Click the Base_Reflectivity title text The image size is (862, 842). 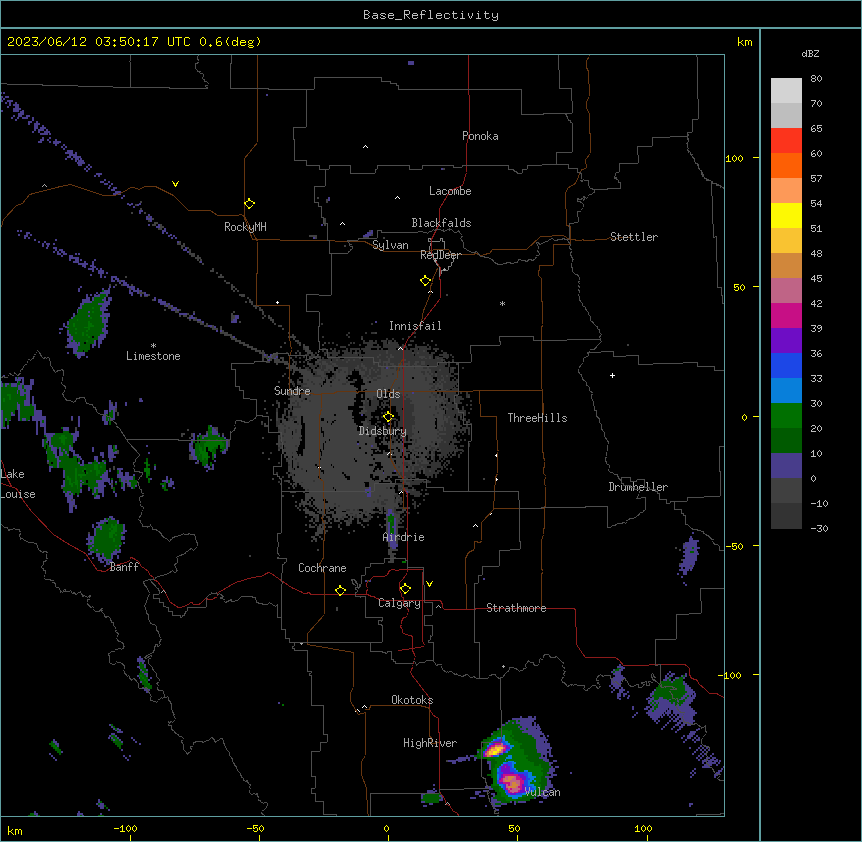(x=431, y=15)
